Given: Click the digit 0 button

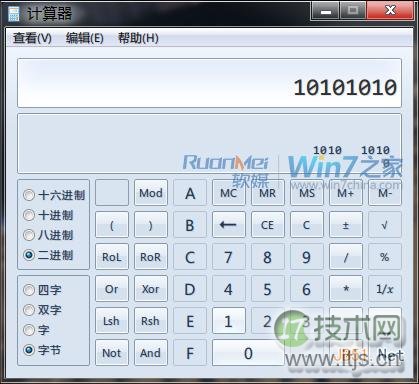Looking at the screenshot, I should (248, 353).
